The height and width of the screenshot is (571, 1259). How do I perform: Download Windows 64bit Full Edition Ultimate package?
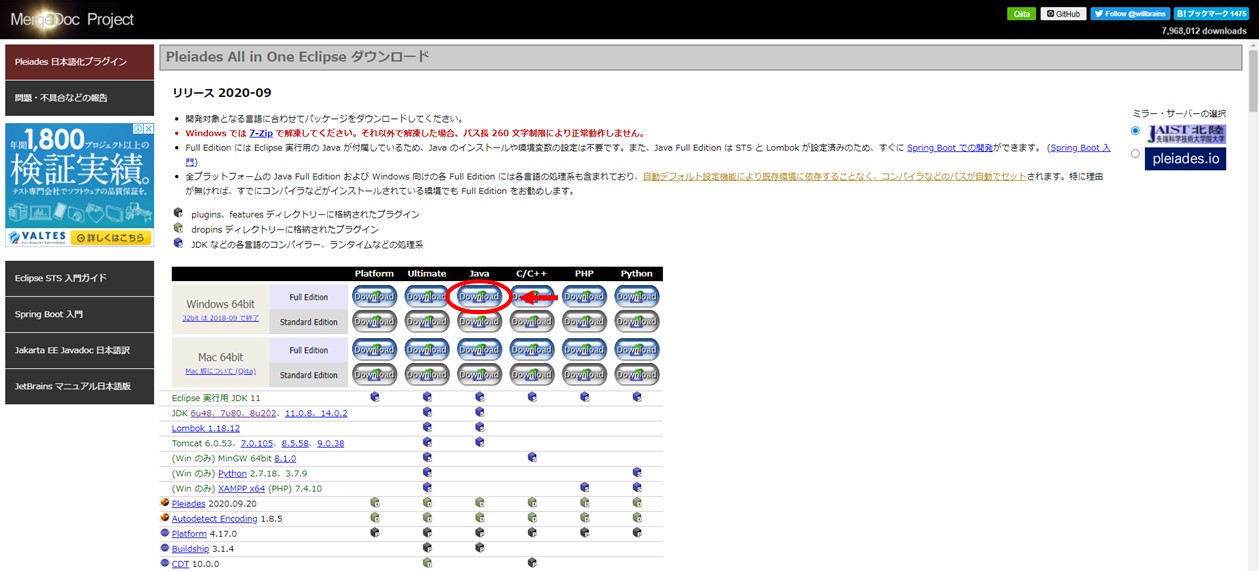coord(427,296)
